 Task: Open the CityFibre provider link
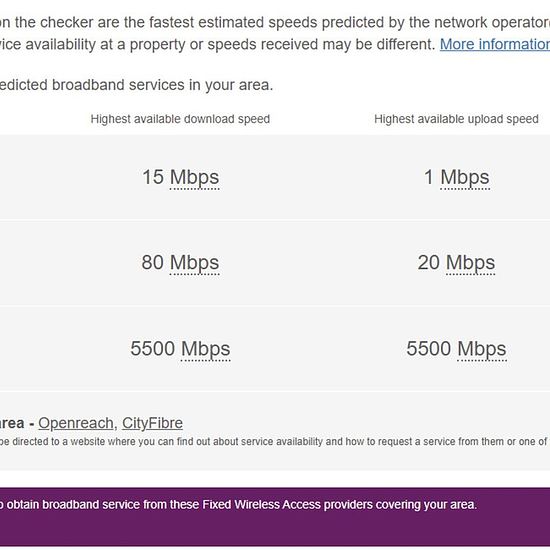[152, 423]
